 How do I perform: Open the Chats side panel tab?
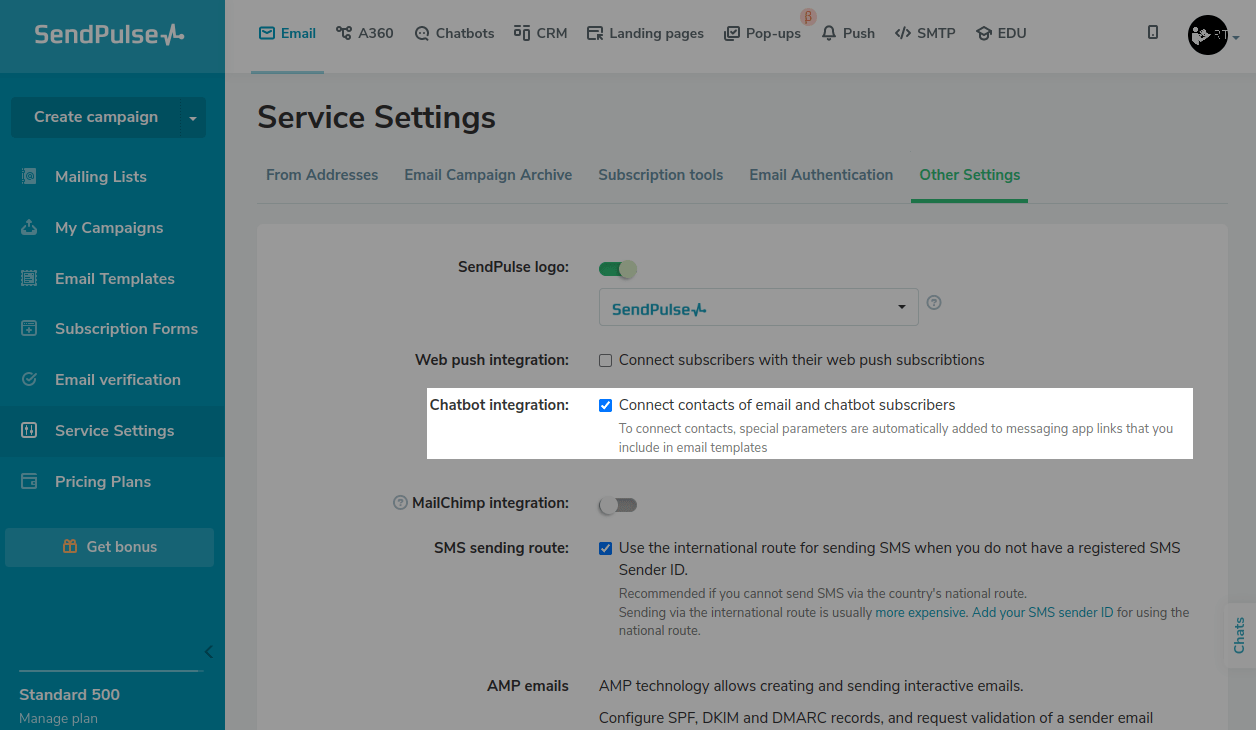[1240, 635]
